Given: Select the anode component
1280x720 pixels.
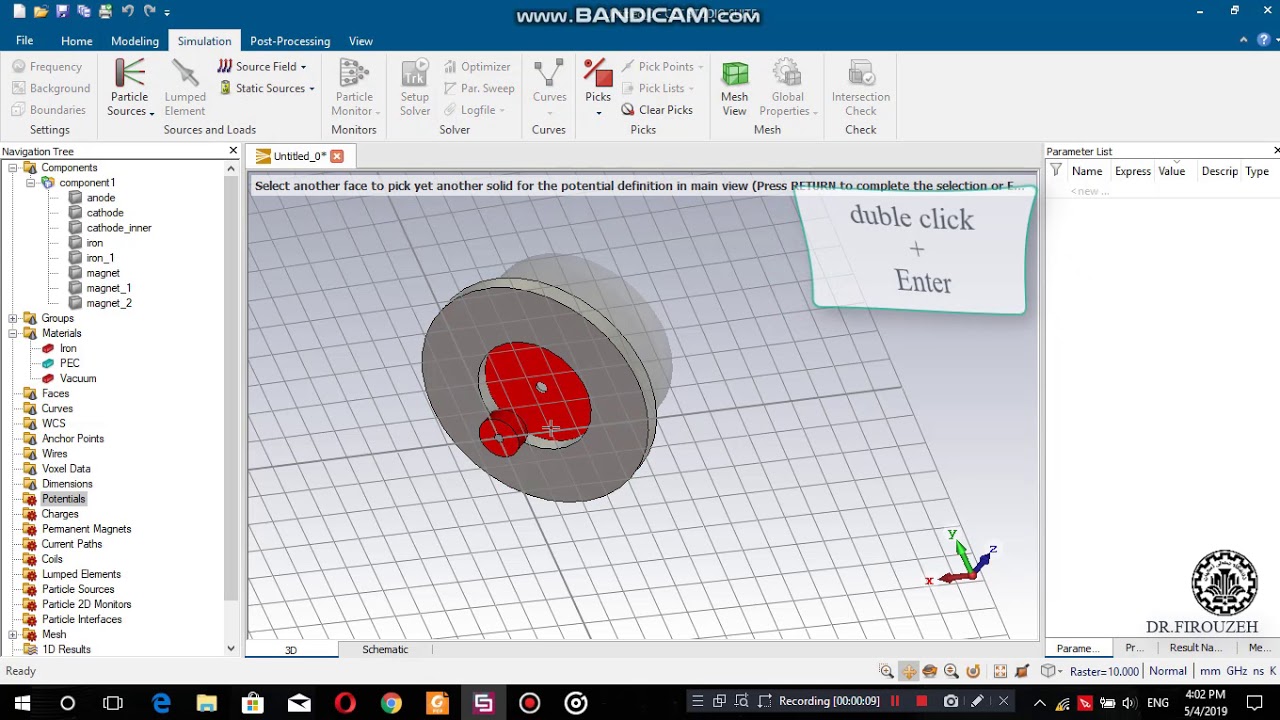Looking at the screenshot, I should [101, 198].
